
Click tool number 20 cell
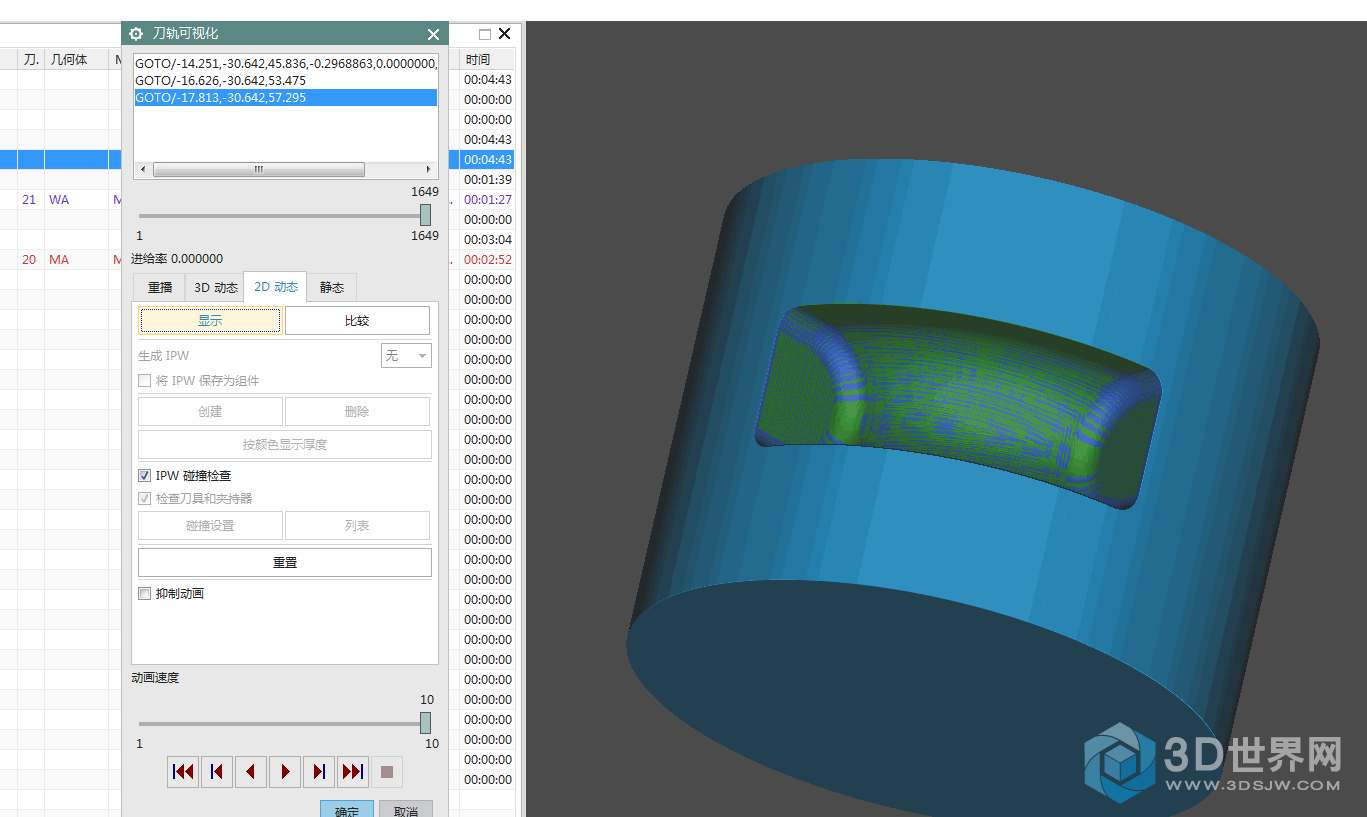[29, 260]
